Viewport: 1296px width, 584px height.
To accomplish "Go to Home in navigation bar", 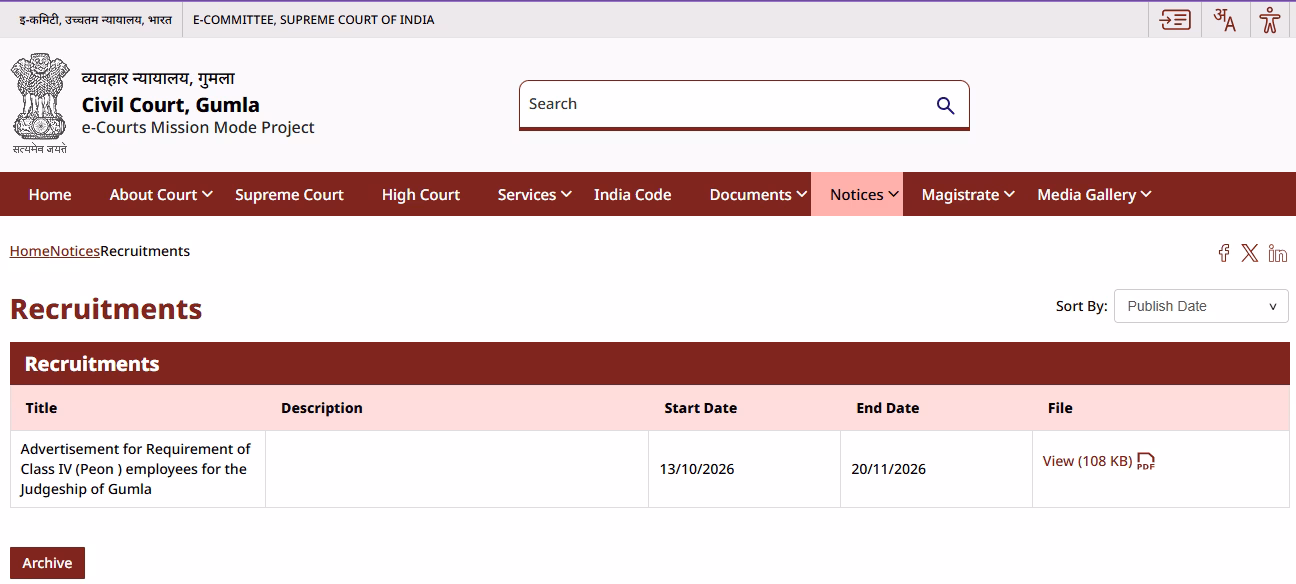I will pos(50,194).
